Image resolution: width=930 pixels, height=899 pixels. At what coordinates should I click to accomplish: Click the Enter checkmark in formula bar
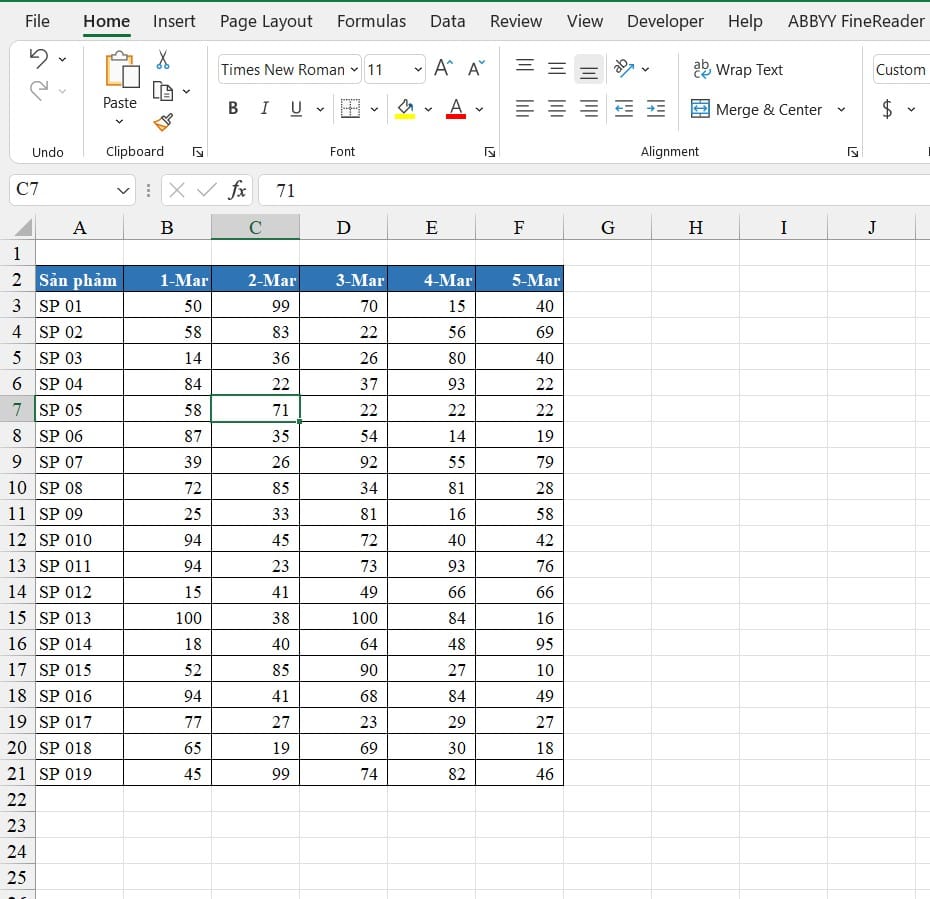coord(206,190)
